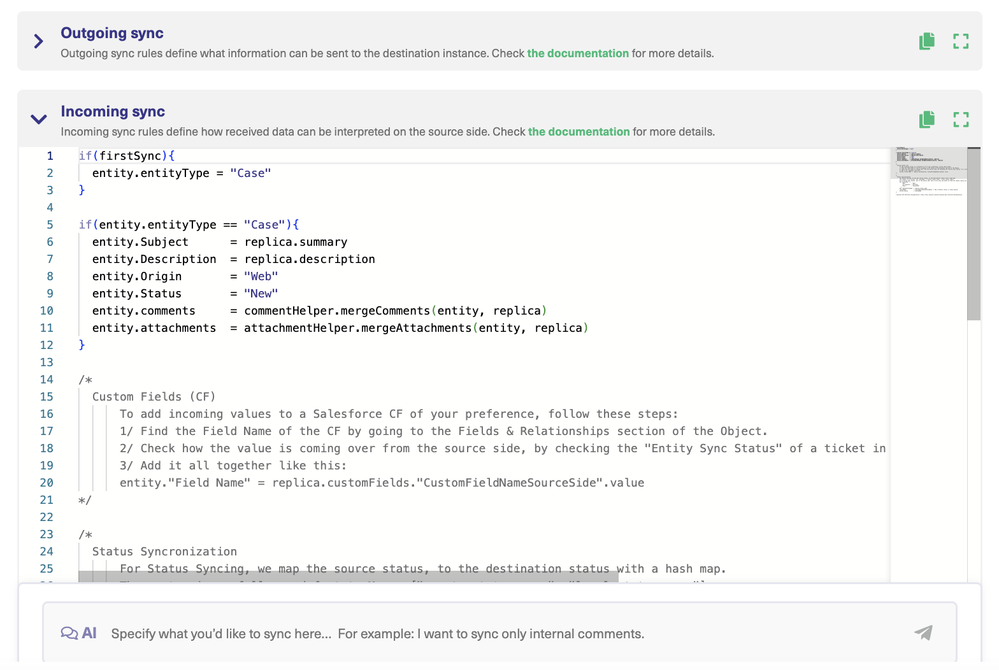Click line number 14 in the gutter
This screenshot has height=670, width=999.
[47, 380]
